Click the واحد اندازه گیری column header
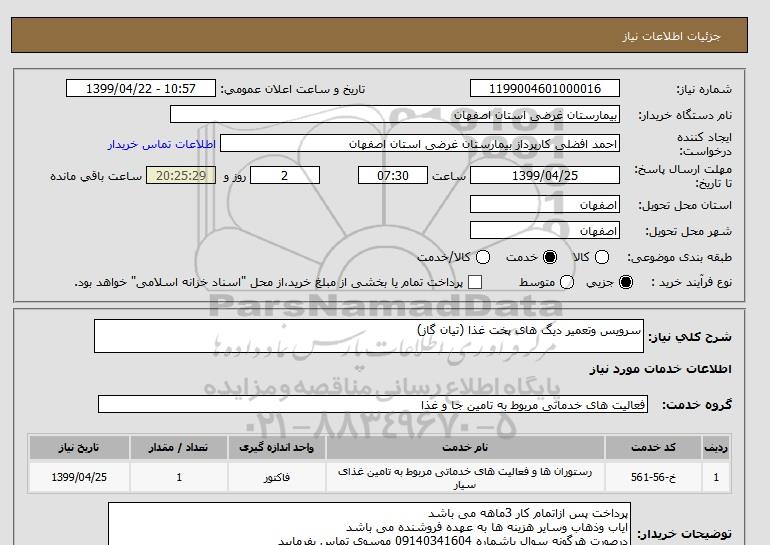 (x=276, y=447)
